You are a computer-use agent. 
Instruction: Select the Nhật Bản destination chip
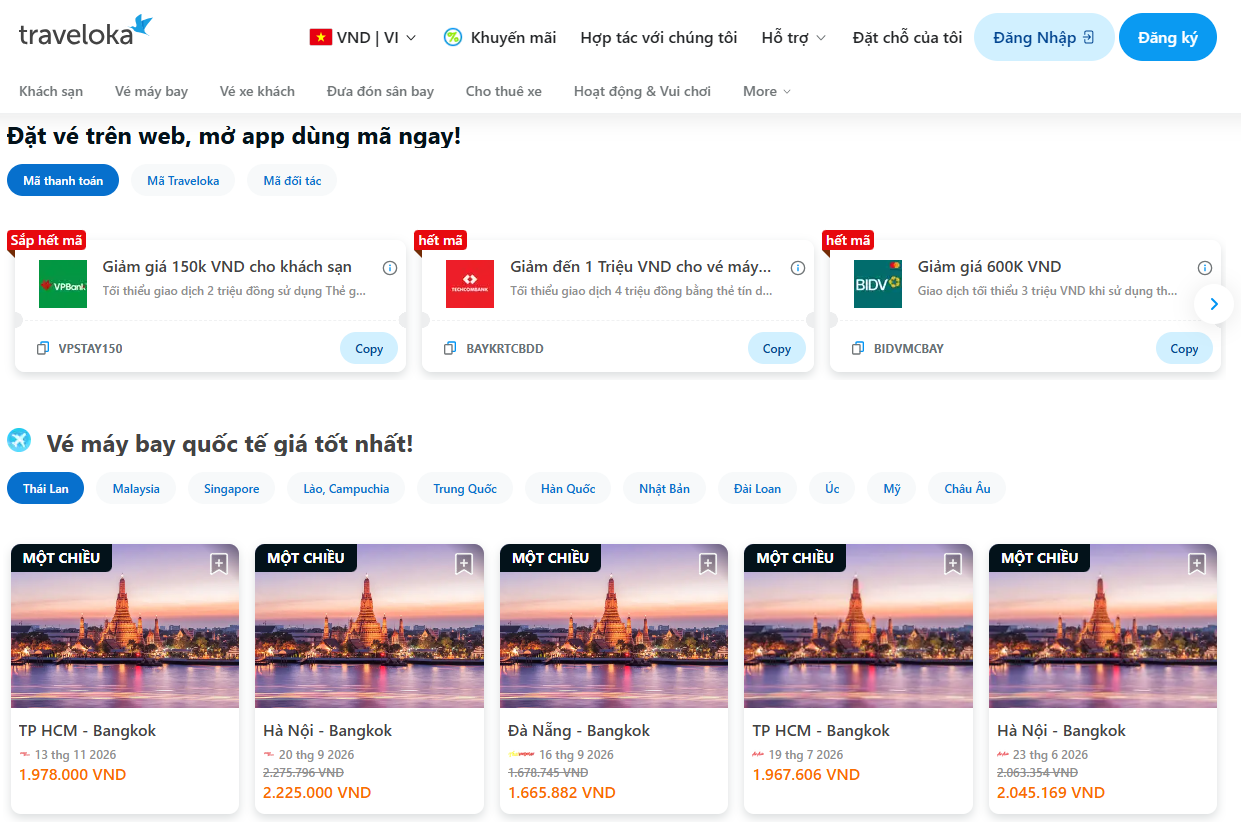(664, 488)
